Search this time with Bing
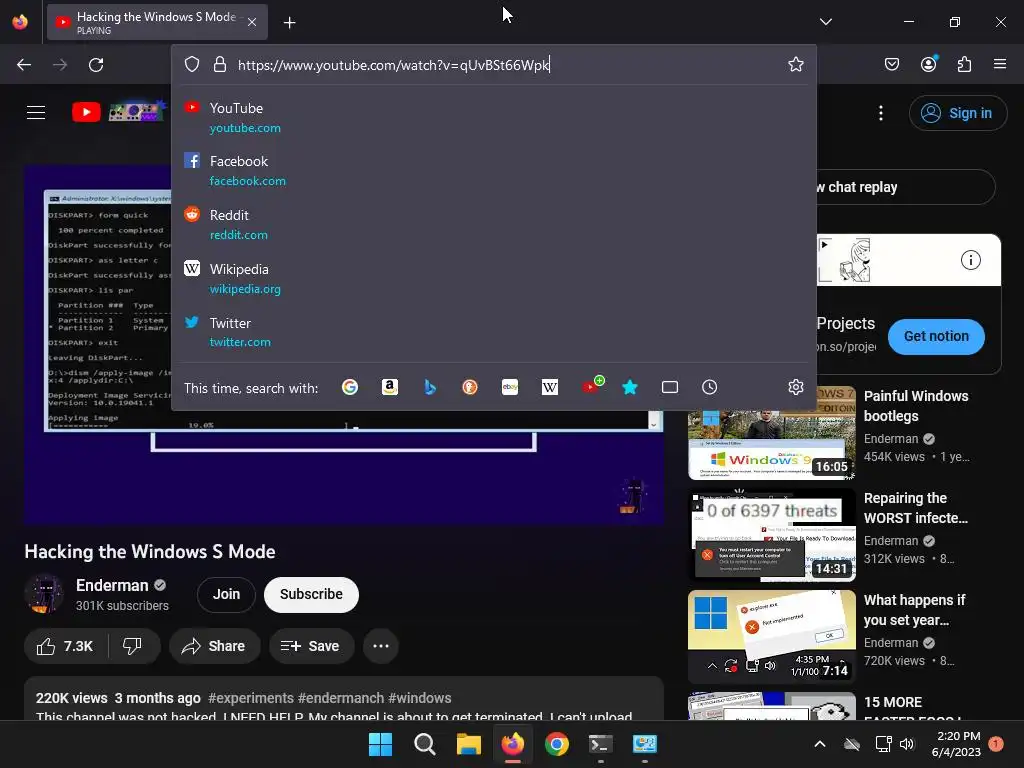The image size is (1024, 768). [430, 387]
